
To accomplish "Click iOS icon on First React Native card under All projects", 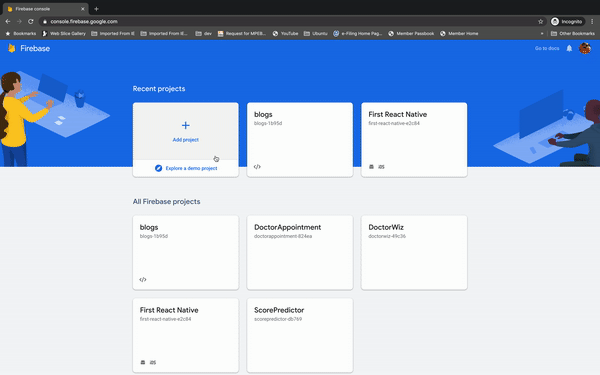I will coord(153,362).
